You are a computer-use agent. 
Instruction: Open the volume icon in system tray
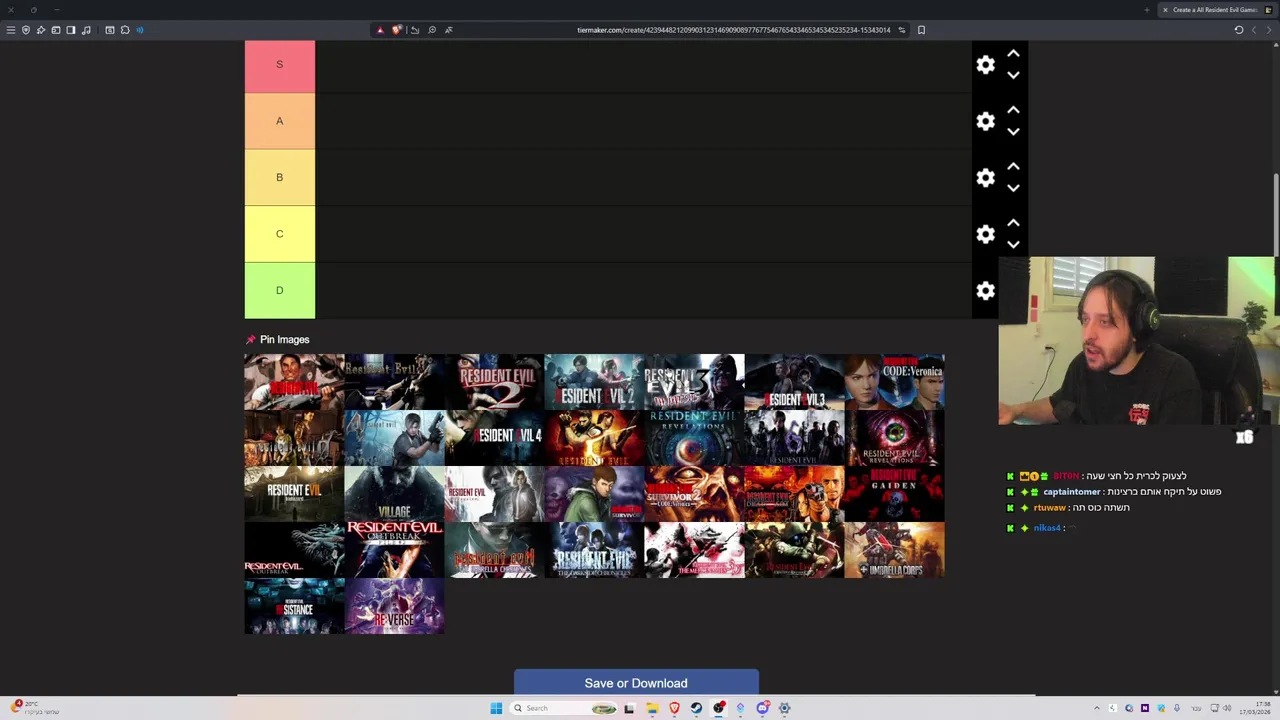pyautogui.click(x=1227, y=708)
